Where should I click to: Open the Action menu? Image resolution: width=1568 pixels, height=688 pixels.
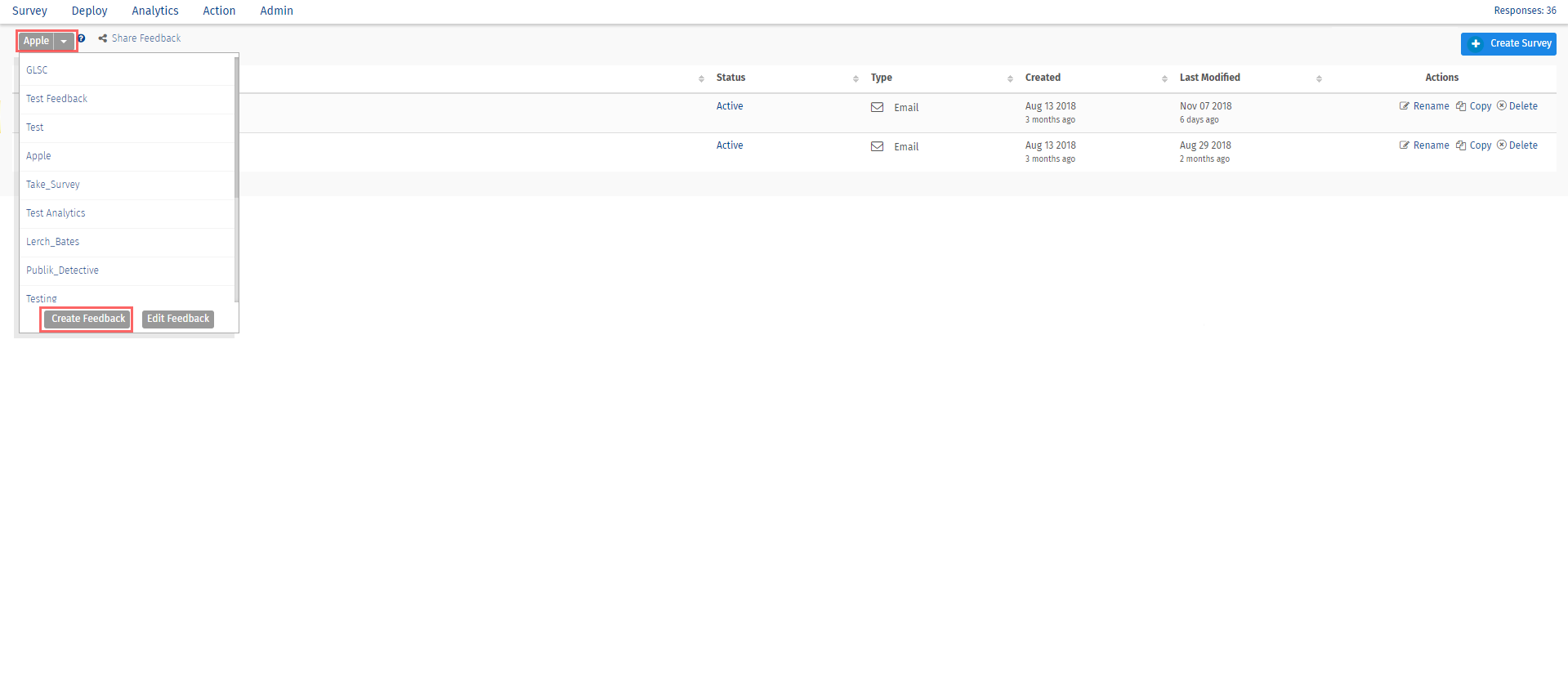pos(219,11)
